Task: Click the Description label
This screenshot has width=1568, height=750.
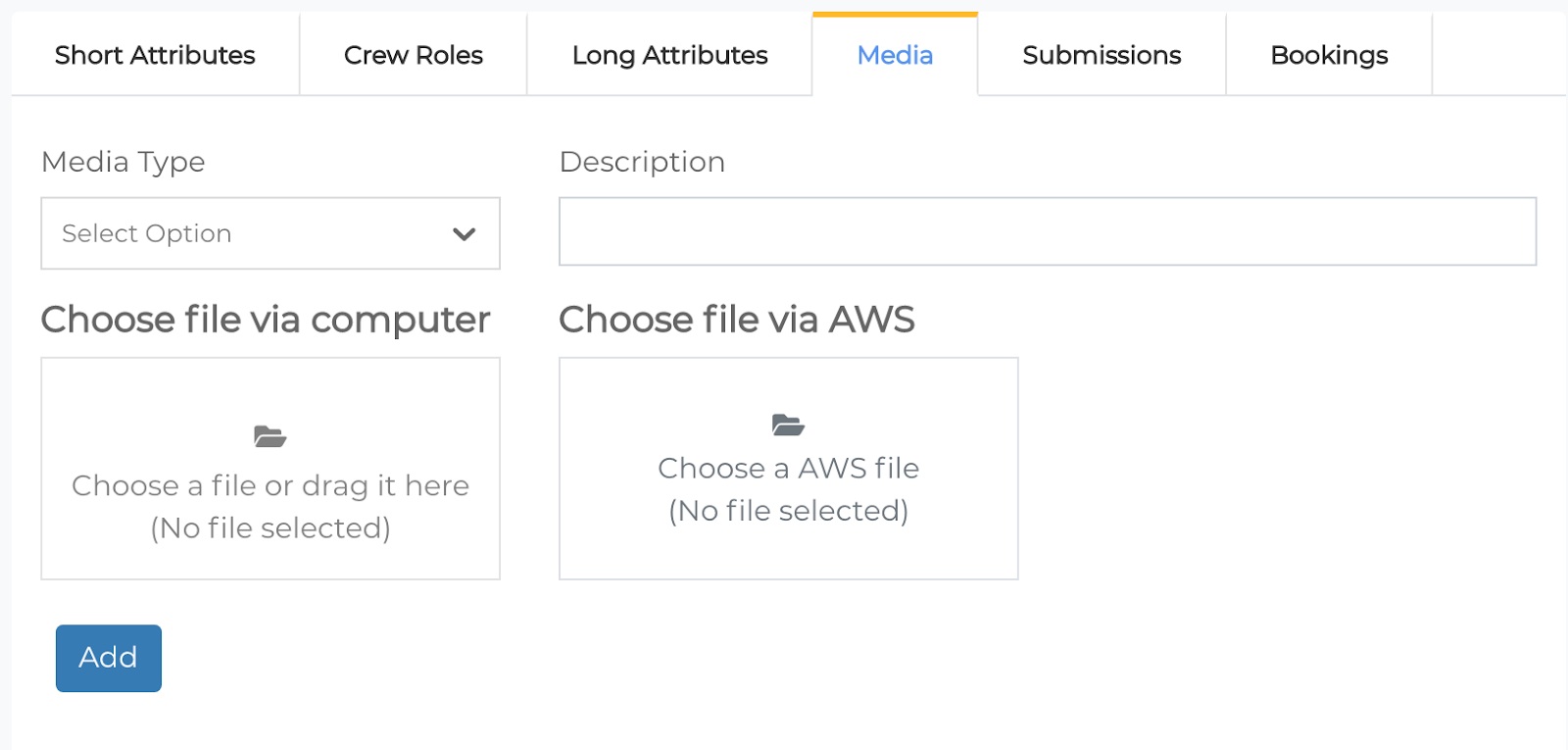Action: click(642, 162)
